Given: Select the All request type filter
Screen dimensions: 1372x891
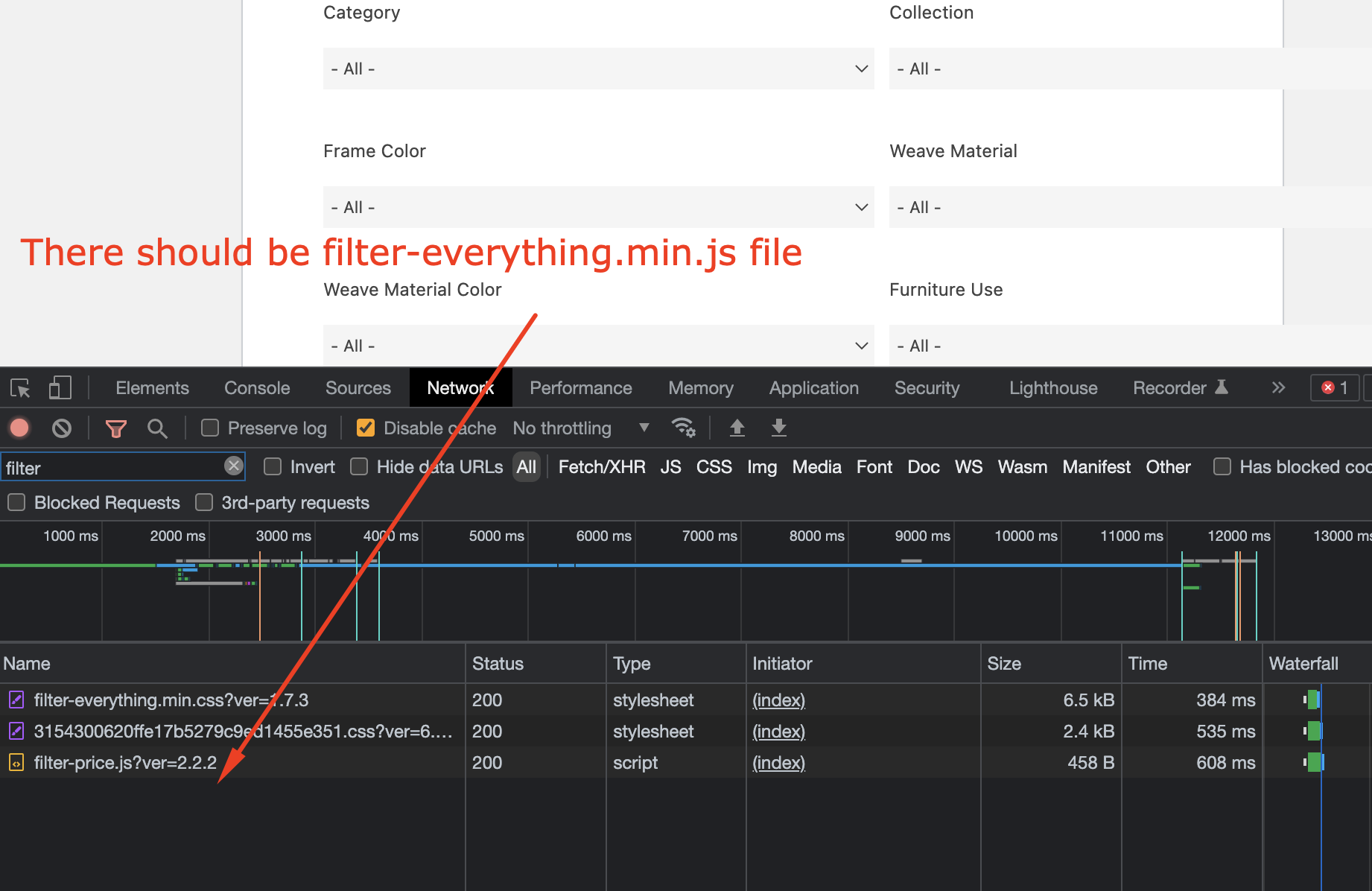Looking at the screenshot, I should click(527, 467).
